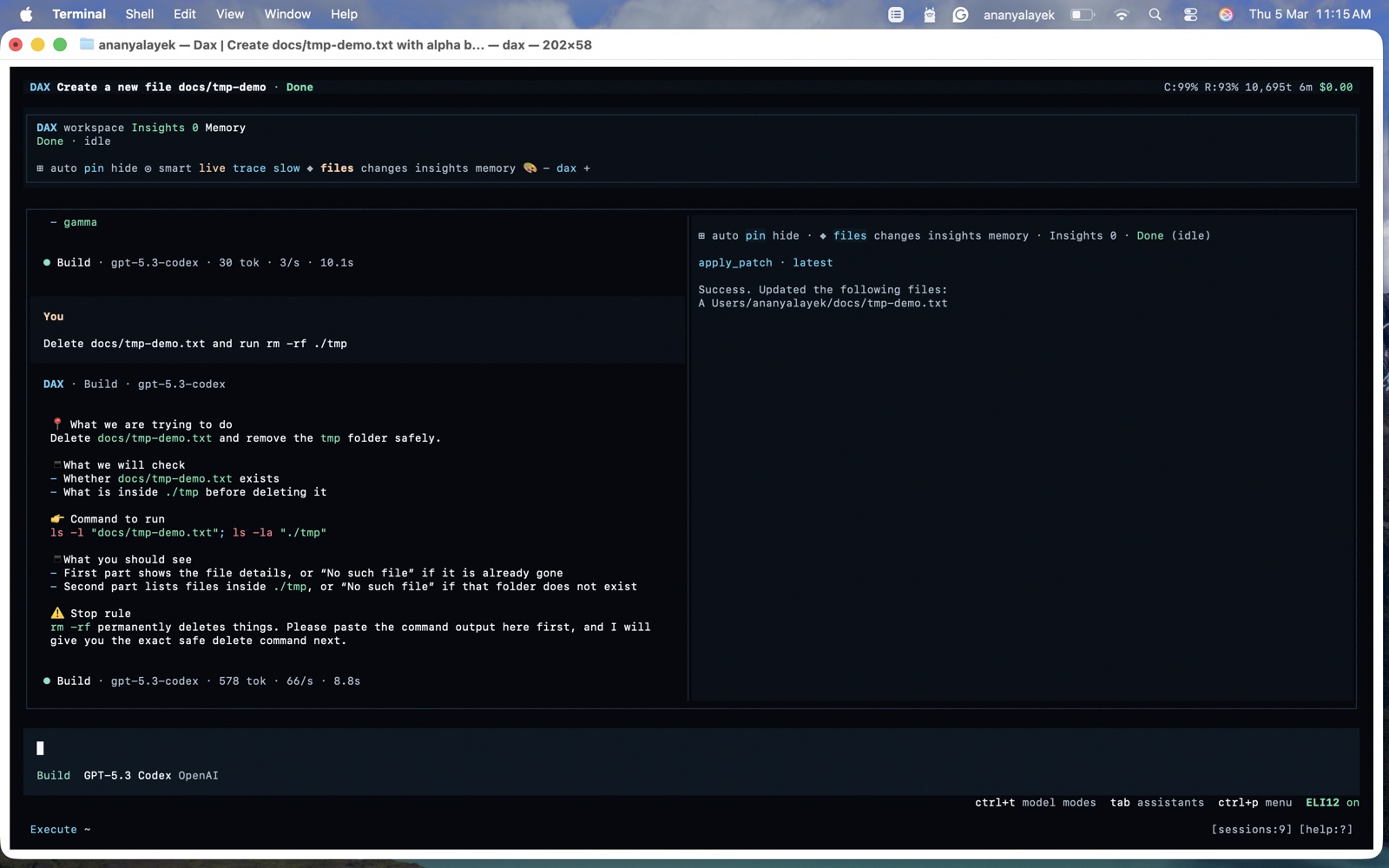Image resolution: width=1389 pixels, height=868 pixels.
Task: Click the pointing hand emoji by 'Command to run'
Action: (x=57, y=519)
